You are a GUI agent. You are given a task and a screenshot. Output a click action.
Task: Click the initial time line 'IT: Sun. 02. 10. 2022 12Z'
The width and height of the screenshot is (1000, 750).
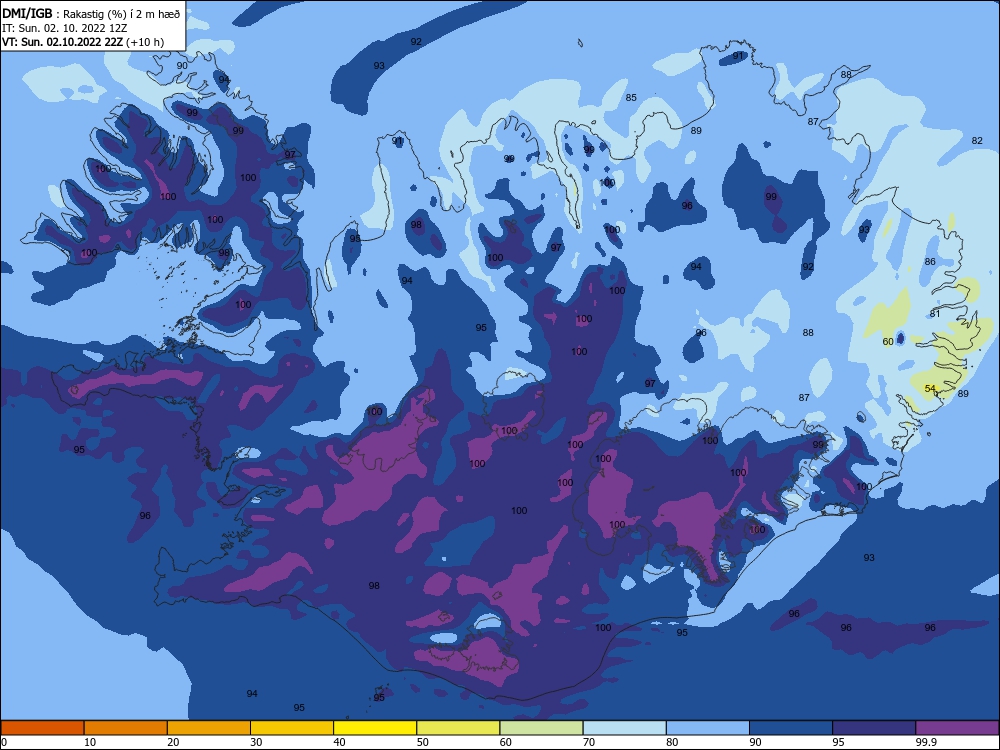[x=64, y=29]
